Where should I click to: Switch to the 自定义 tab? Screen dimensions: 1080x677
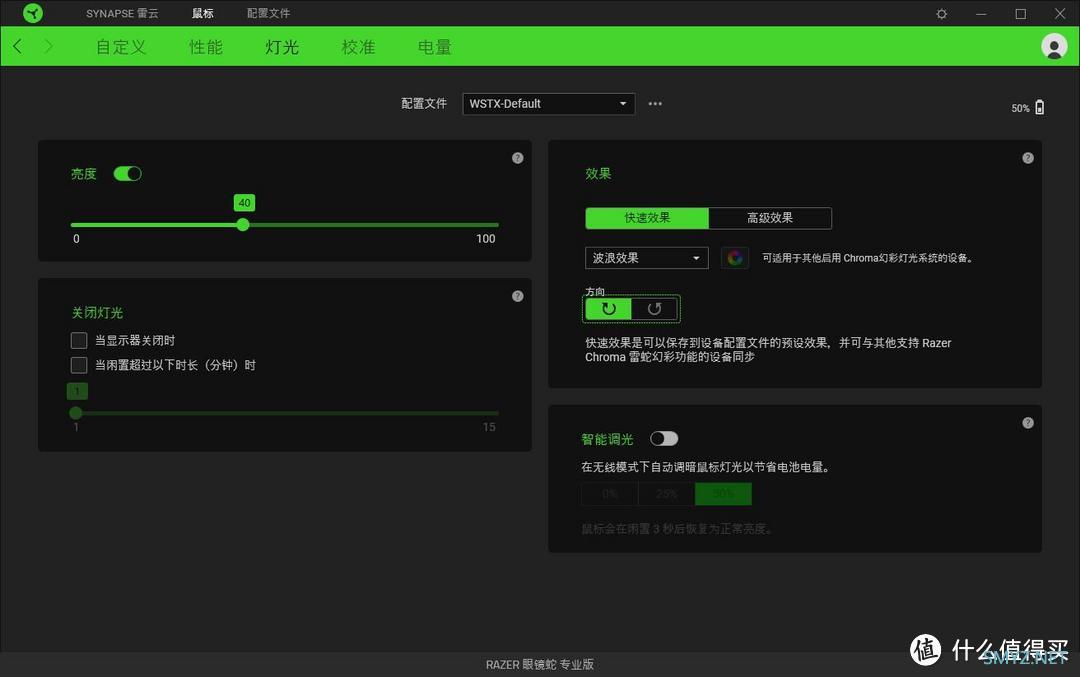coord(121,47)
